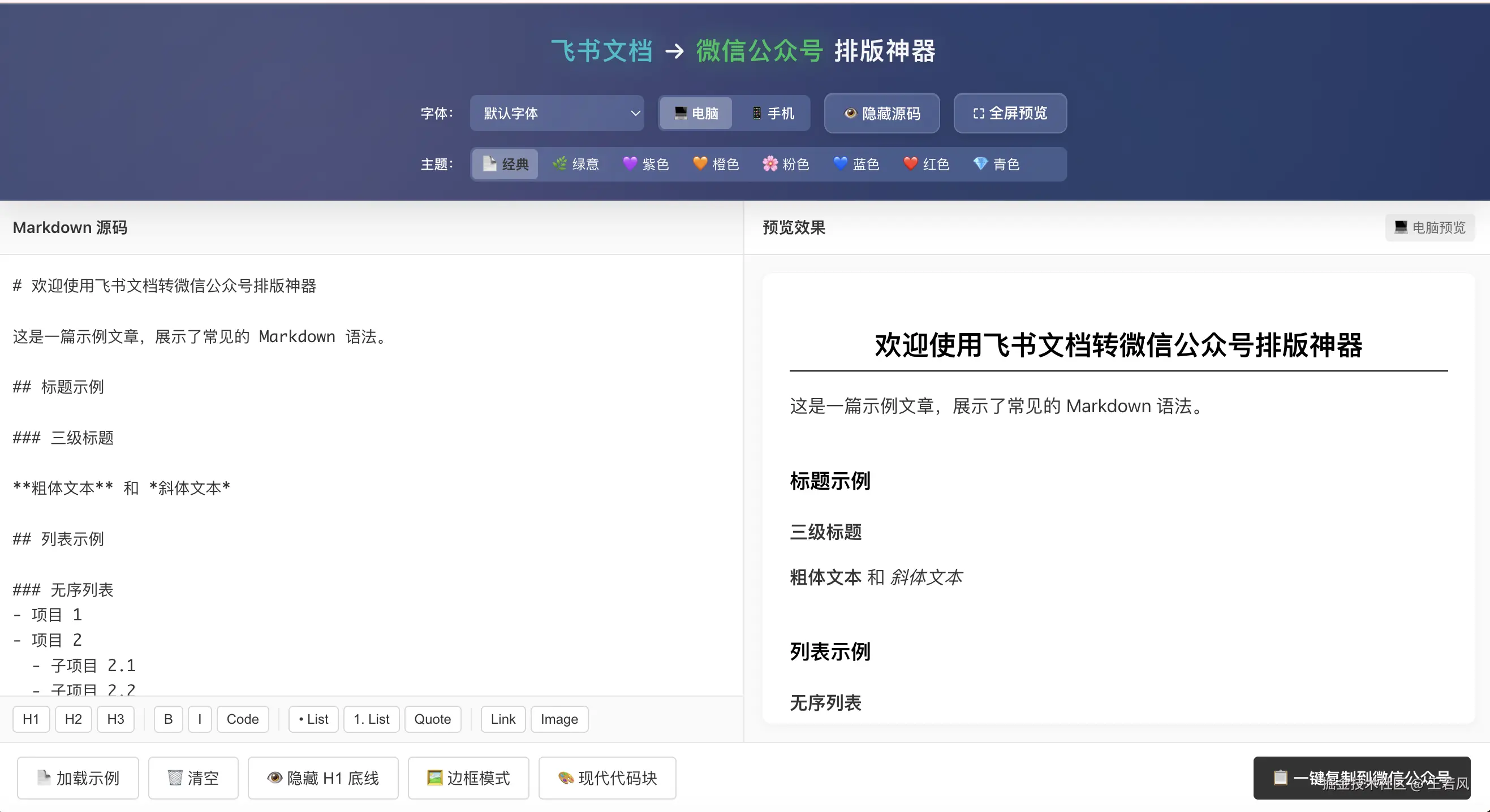Insert a Quote block

[x=432, y=719]
